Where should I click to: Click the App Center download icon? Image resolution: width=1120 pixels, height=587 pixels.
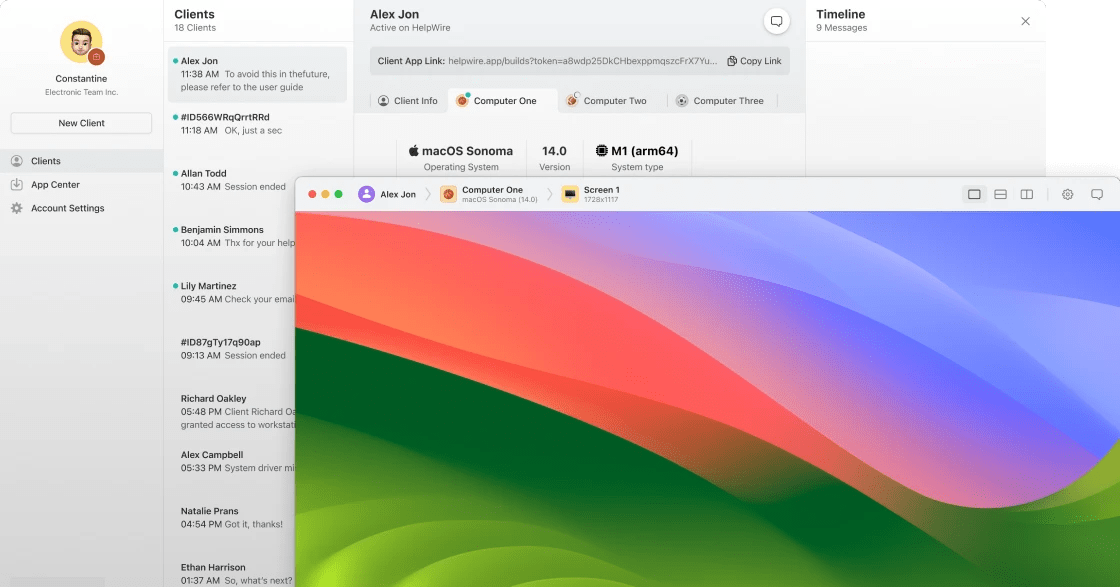pyautogui.click(x=16, y=184)
